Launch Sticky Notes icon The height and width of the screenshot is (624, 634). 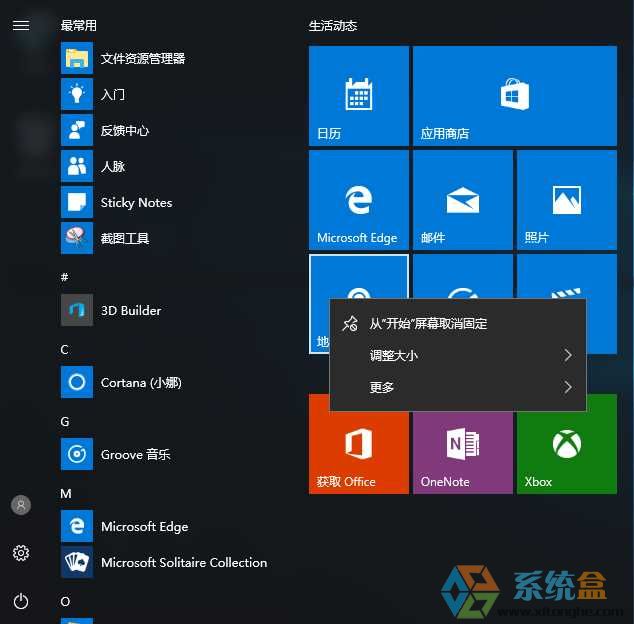click(x=77, y=202)
